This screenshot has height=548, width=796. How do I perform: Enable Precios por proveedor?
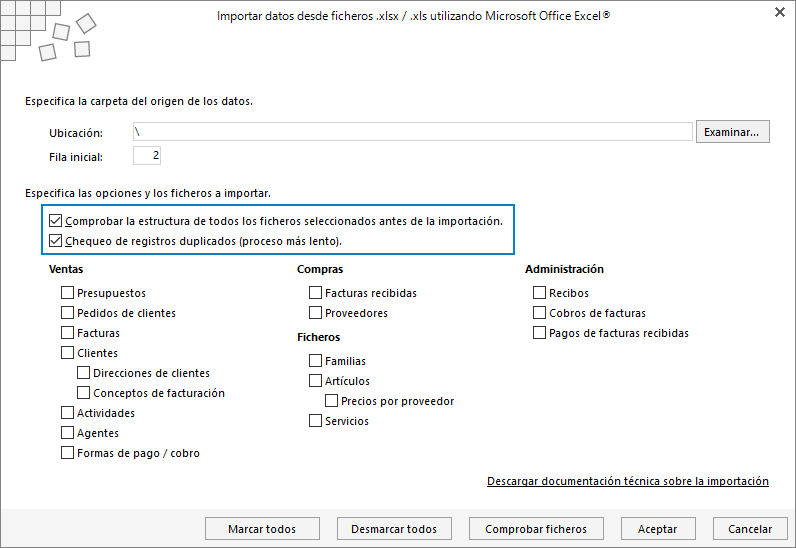pos(331,401)
